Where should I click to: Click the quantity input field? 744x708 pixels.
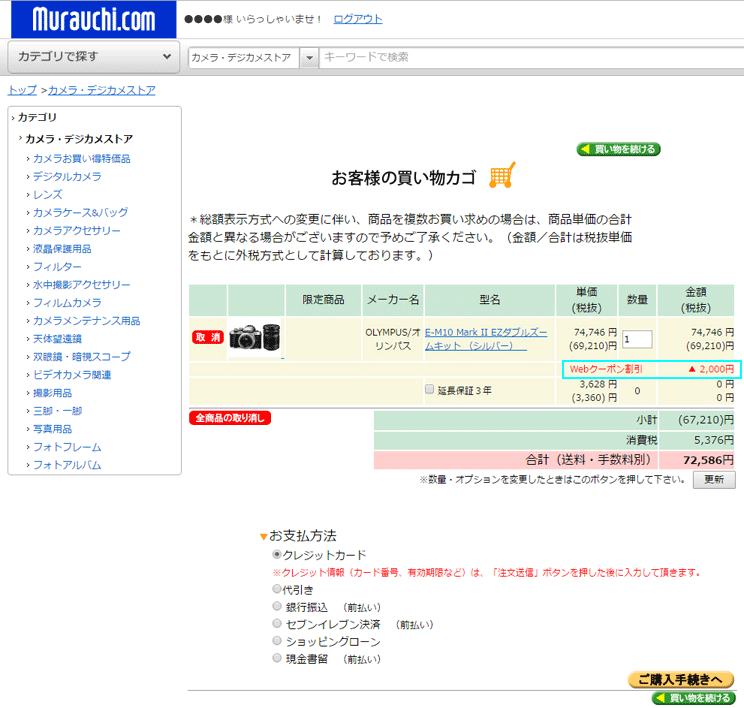[637, 339]
